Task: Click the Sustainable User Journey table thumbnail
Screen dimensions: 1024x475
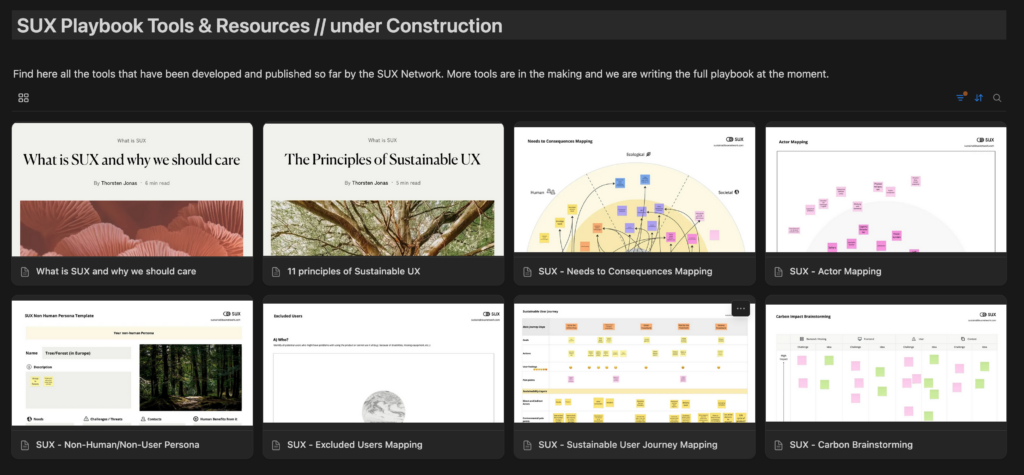Action: [635, 363]
